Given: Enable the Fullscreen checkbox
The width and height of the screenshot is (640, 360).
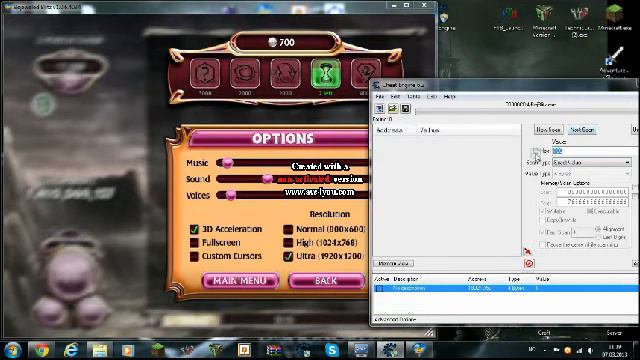Looking at the screenshot, I should (194, 242).
